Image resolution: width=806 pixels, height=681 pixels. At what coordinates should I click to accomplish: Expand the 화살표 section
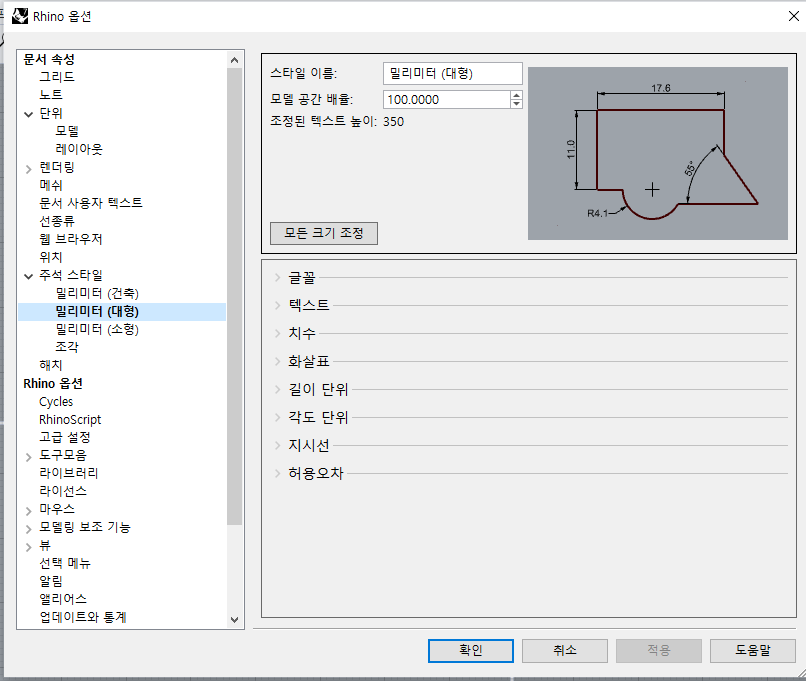coord(278,361)
